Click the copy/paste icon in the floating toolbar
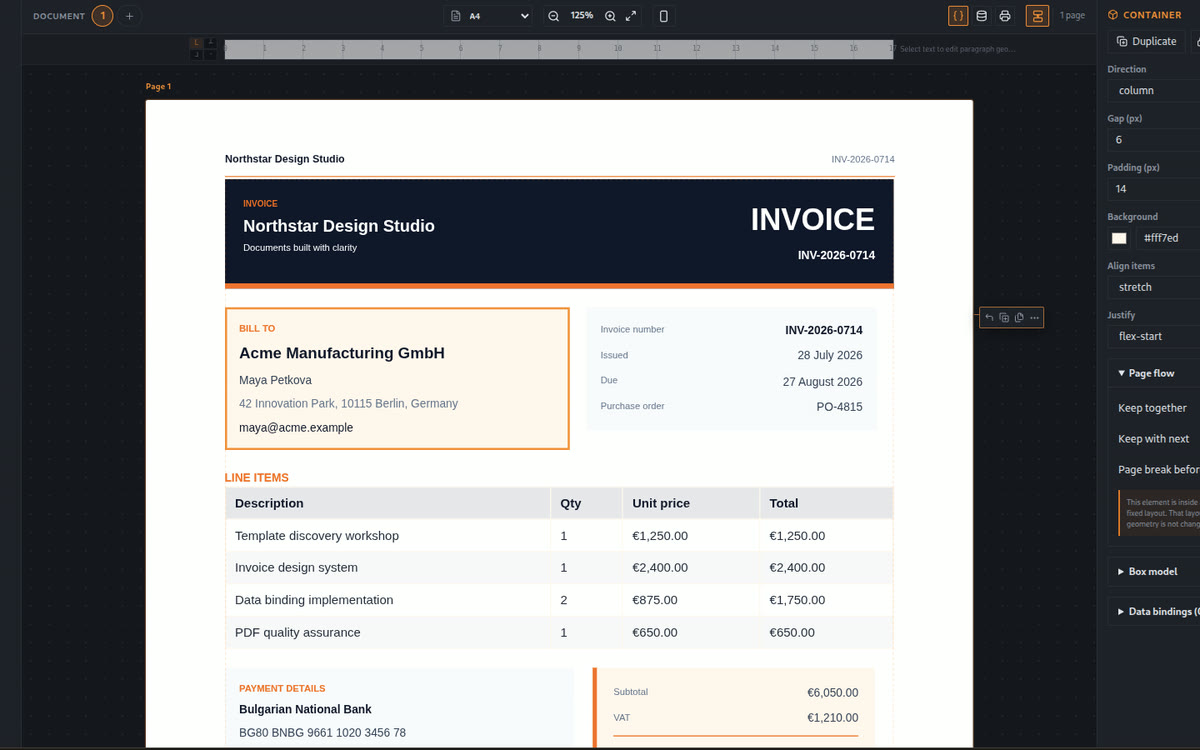The height and width of the screenshot is (750, 1200). click(1019, 317)
